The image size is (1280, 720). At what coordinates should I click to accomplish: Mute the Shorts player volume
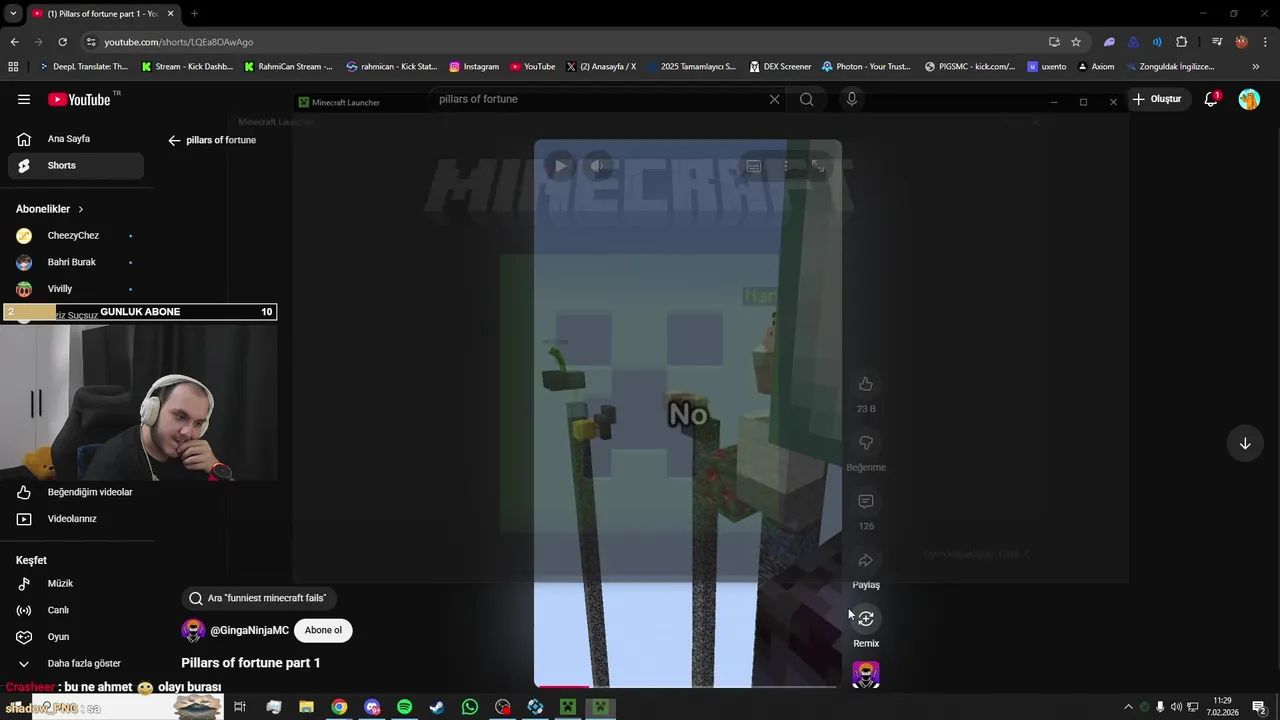597,166
